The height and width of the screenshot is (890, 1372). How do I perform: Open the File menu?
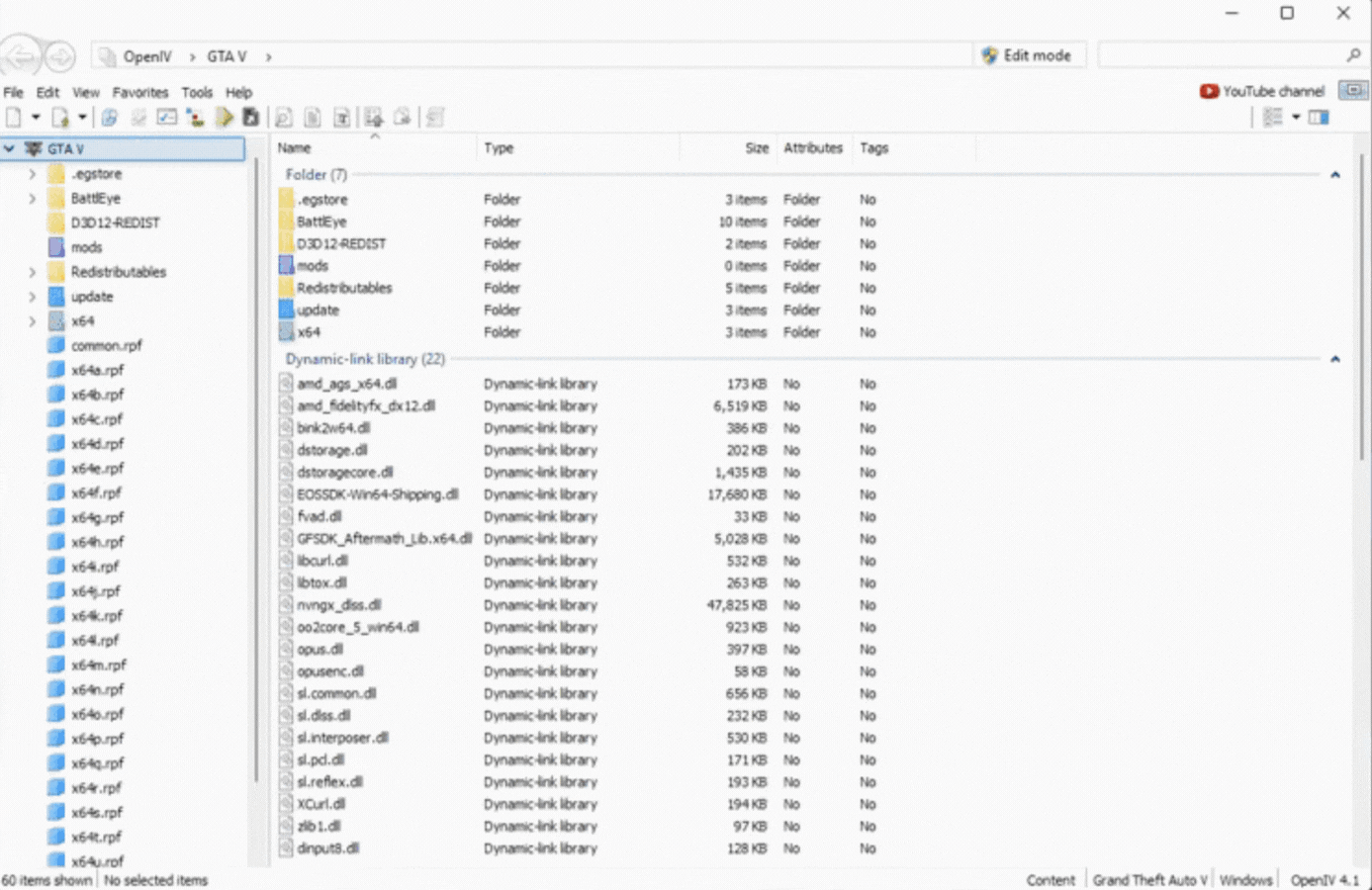coord(13,92)
